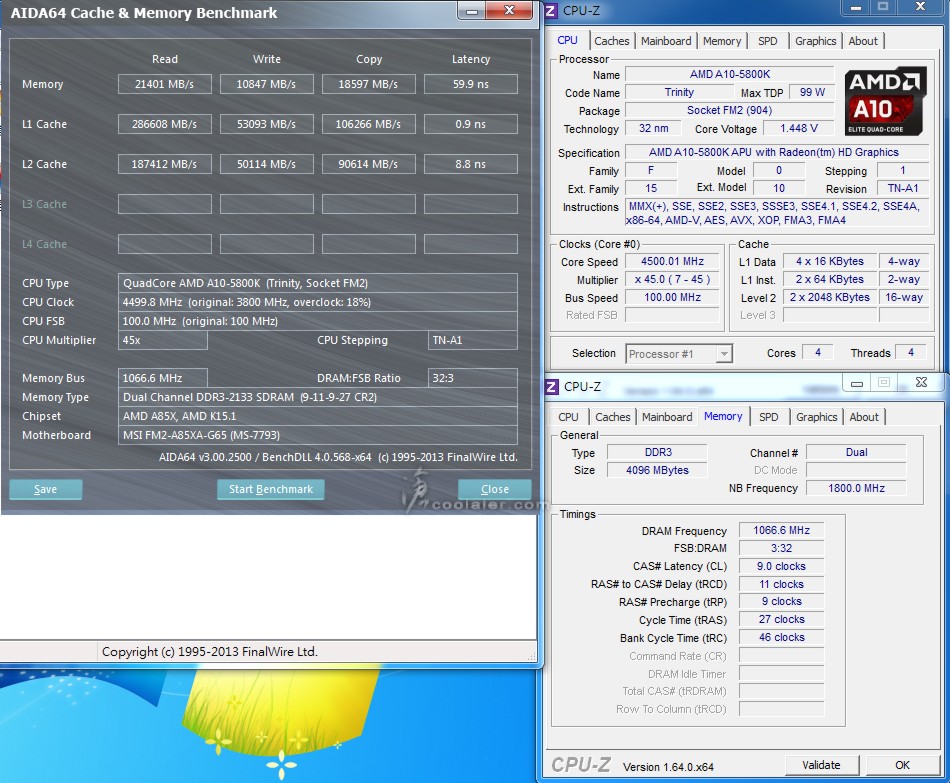Click the Save button in AIDA64
The height and width of the screenshot is (783, 950).
(45, 489)
